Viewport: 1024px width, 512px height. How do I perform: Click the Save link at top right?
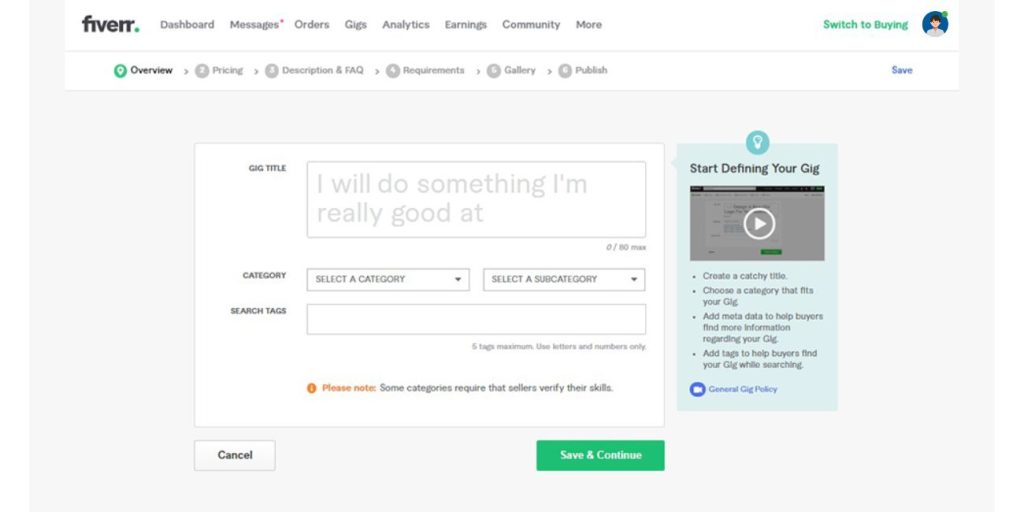pyautogui.click(x=902, y=71)
